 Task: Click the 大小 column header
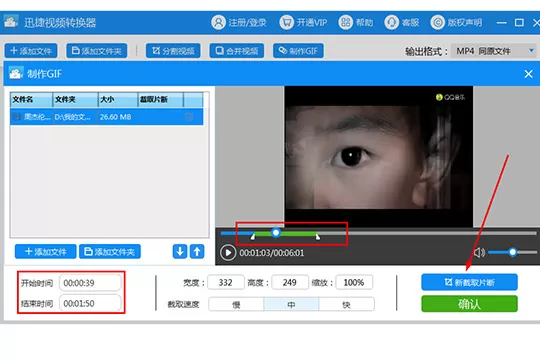(x=118, y=100)
